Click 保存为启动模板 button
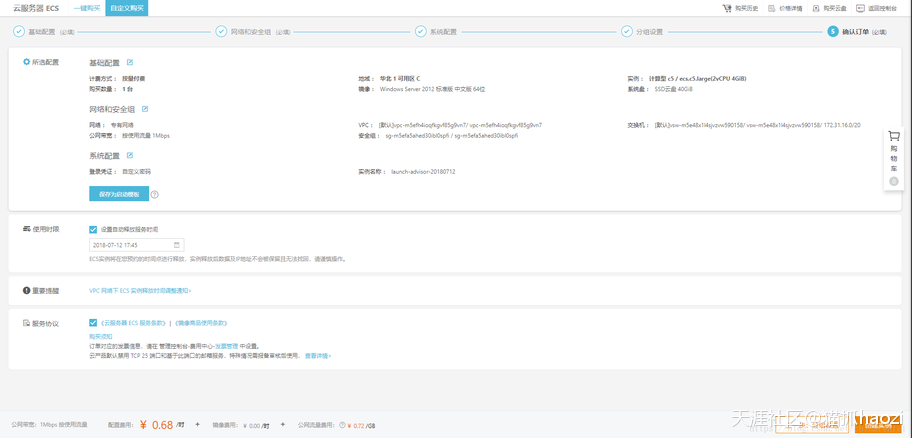 tap(119, 194)
